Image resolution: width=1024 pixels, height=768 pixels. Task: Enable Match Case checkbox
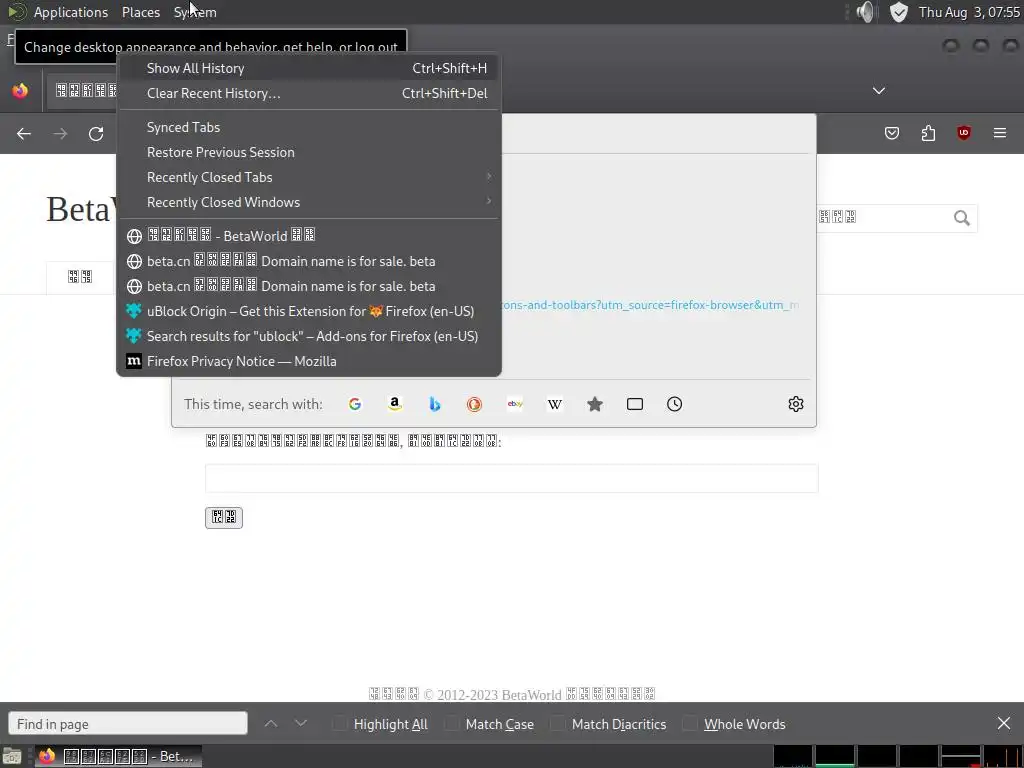tap(451, 724)
